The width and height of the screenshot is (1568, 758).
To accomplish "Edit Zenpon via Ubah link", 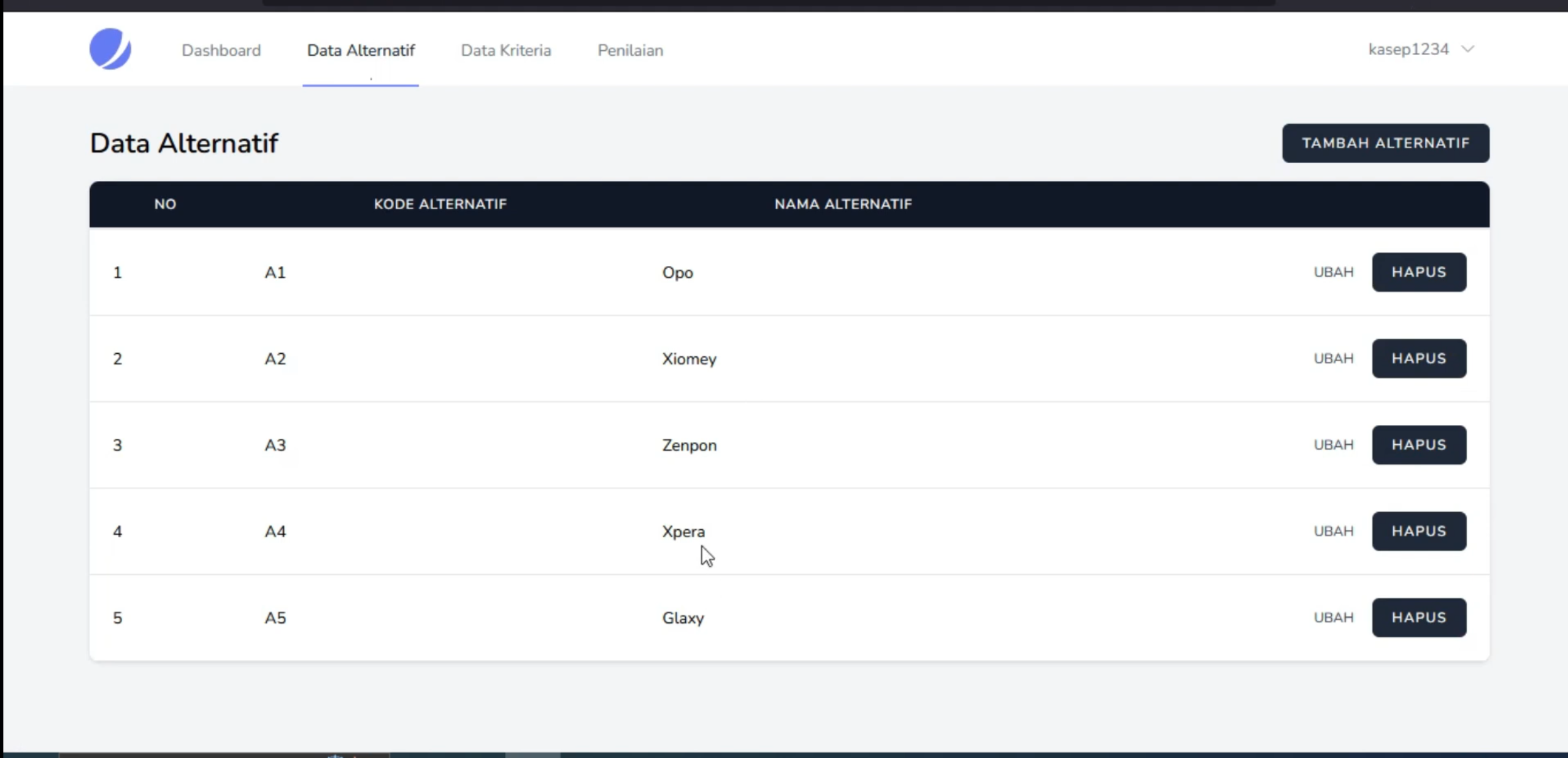I will (x=1334, y=445).
